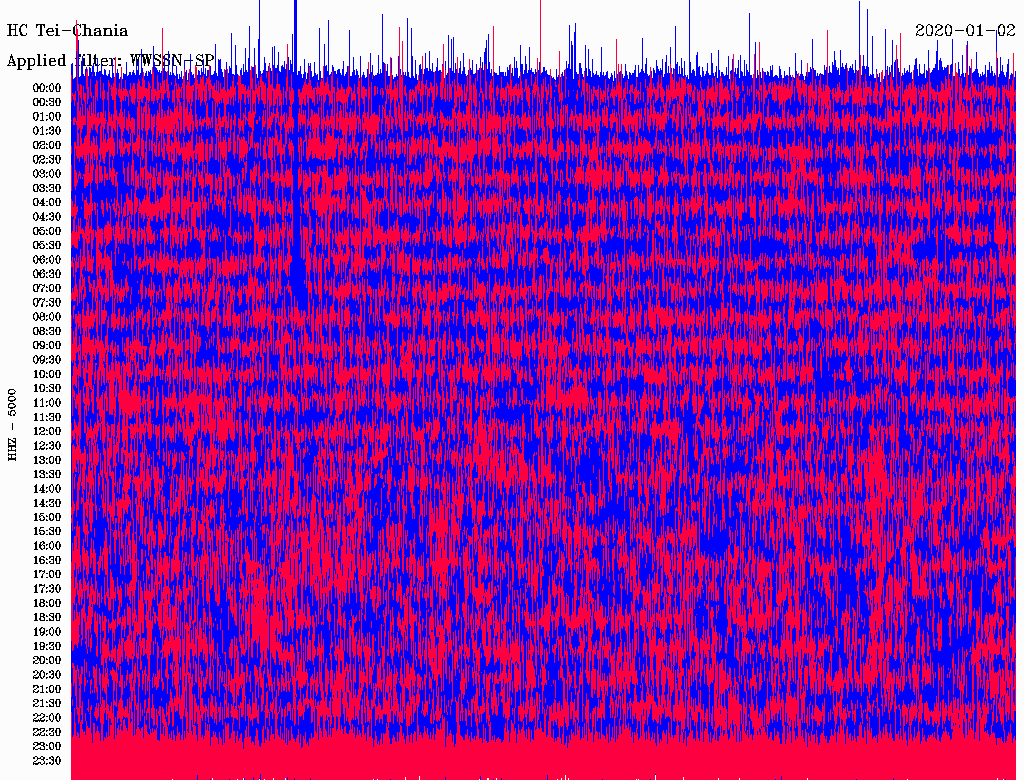Select the 12:30 time label
1024x780 pixels.
tap(47, 446)
